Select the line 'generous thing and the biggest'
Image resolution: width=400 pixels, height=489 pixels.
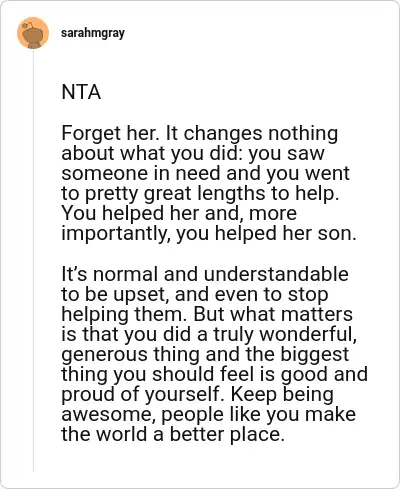point(205,354)
